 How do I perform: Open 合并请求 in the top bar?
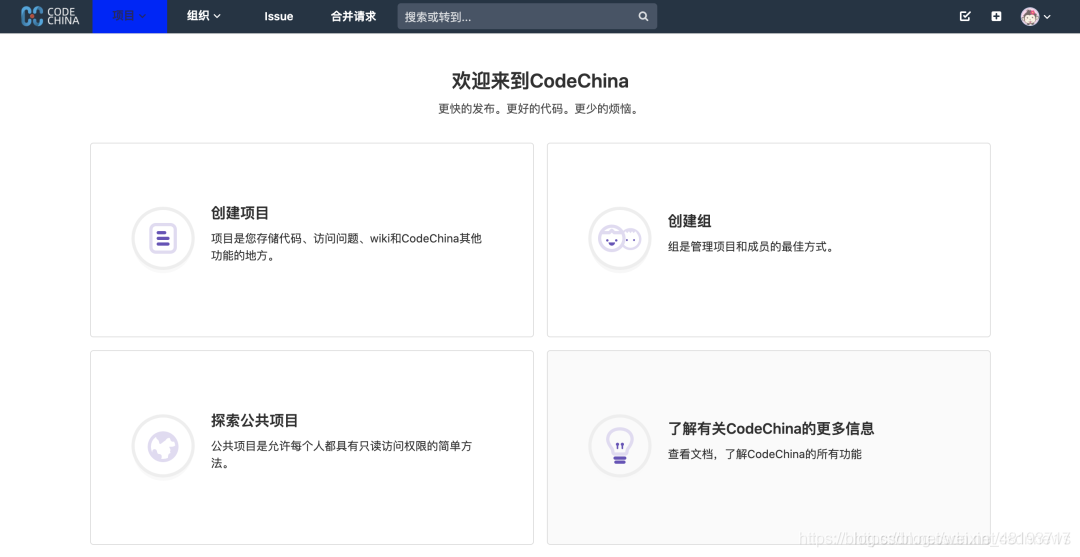pyautogui.click(x=353, y=16)
